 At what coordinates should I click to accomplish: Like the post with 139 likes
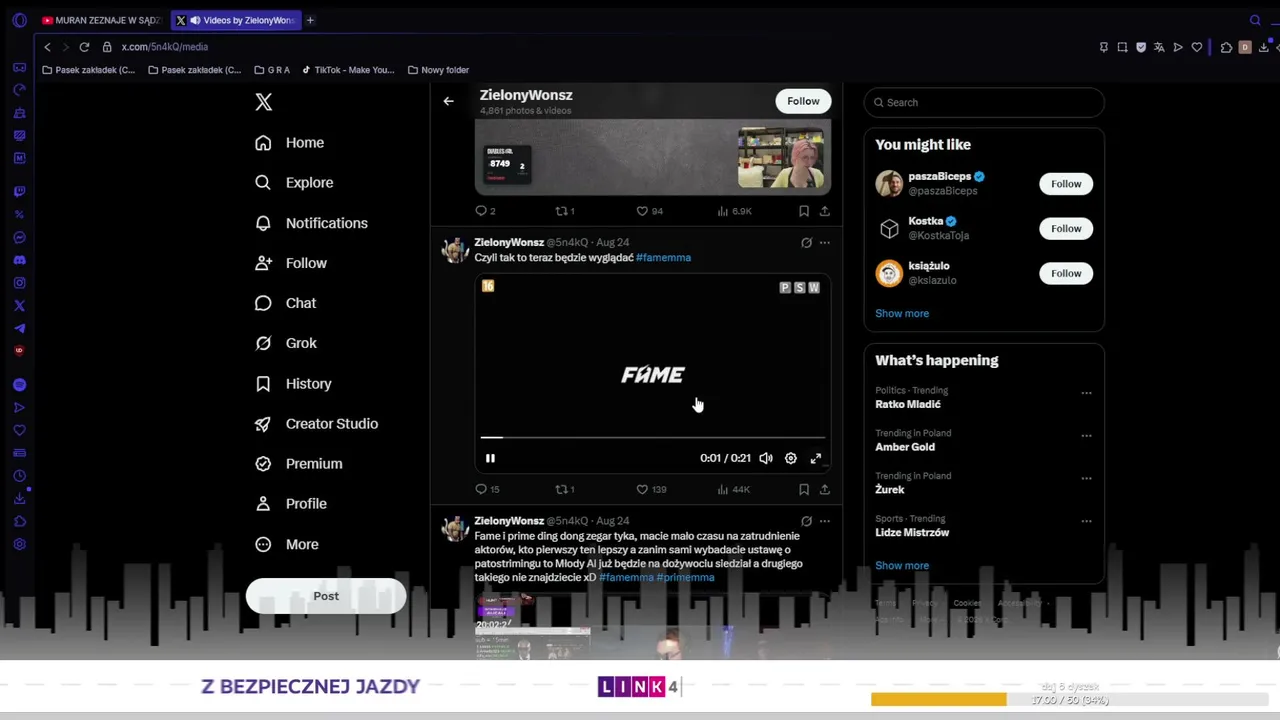click(642, 489)
